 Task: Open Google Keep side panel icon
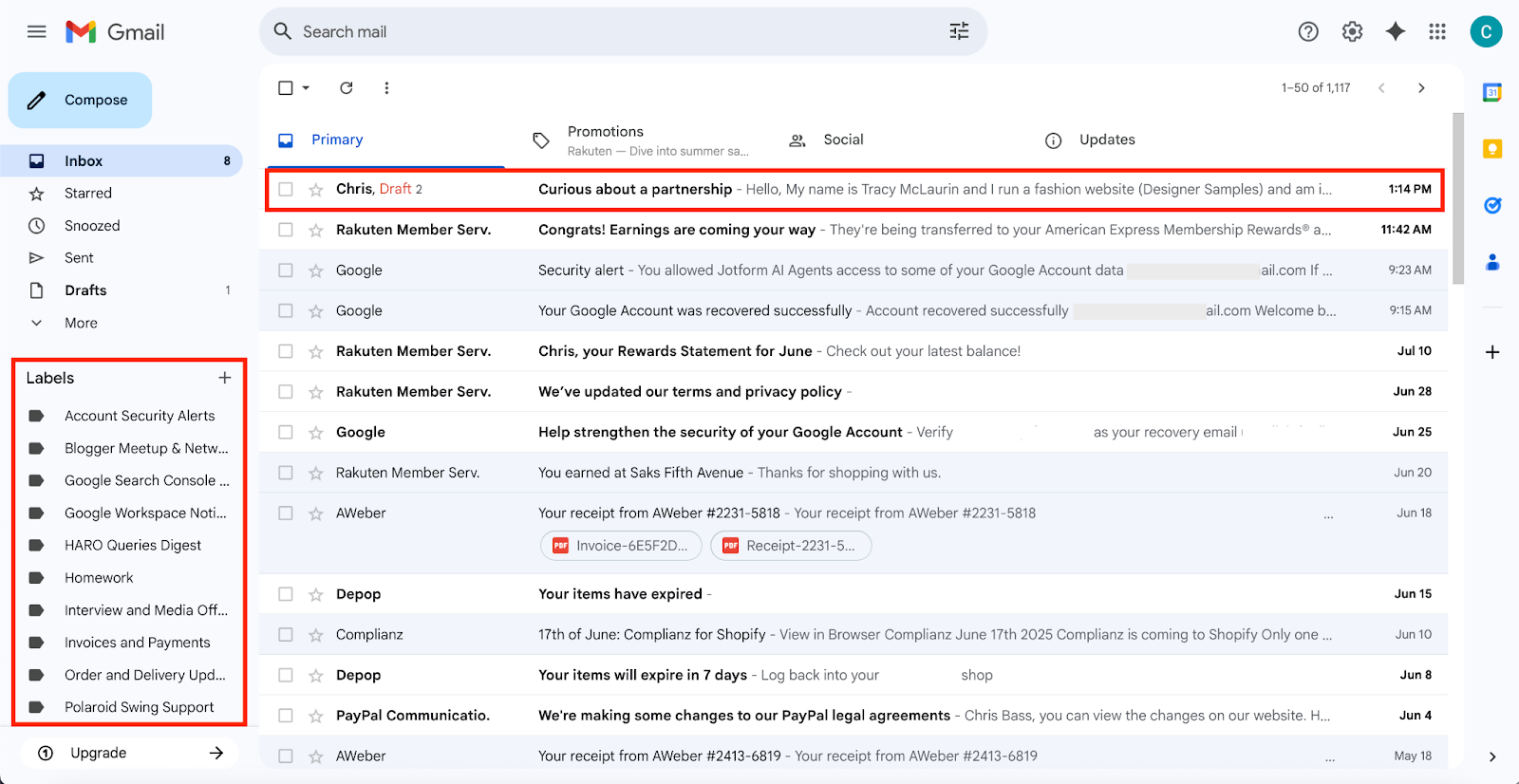click(1491, 149)
